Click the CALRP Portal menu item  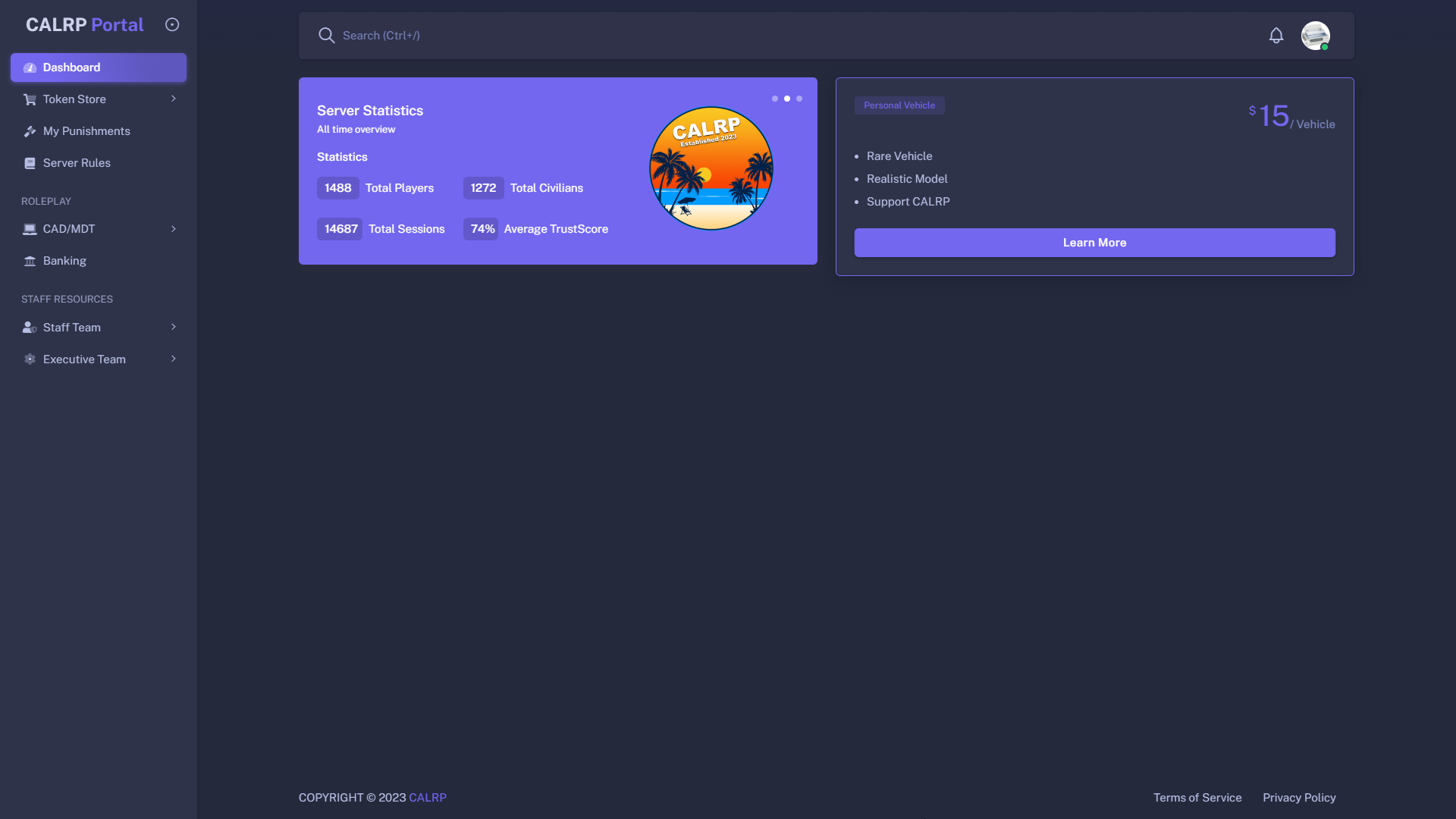pos(85,24)
